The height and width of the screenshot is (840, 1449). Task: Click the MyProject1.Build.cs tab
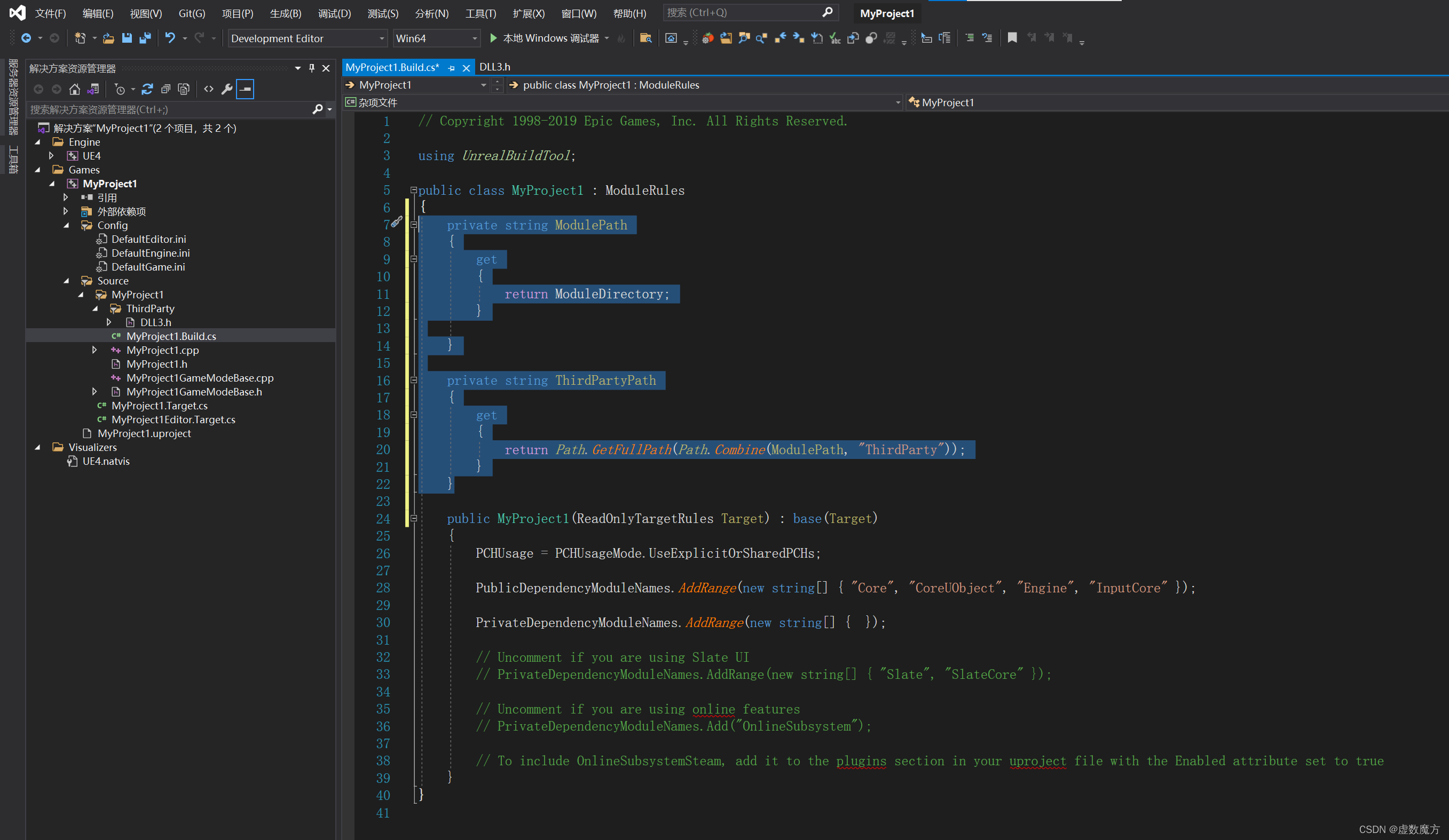click(395, 67)
